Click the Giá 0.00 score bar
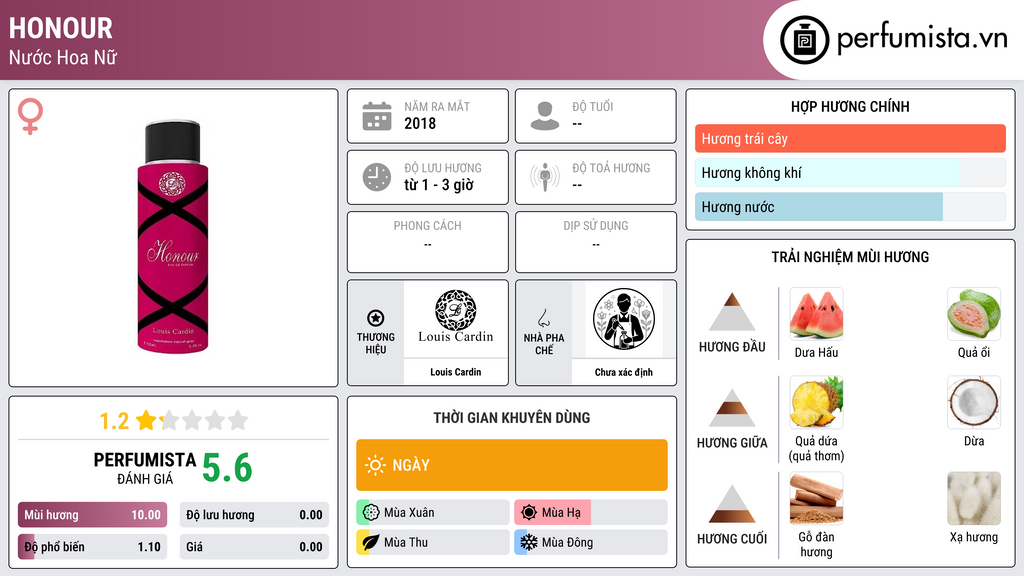1024x576 pixels. (x=254, y=547)
